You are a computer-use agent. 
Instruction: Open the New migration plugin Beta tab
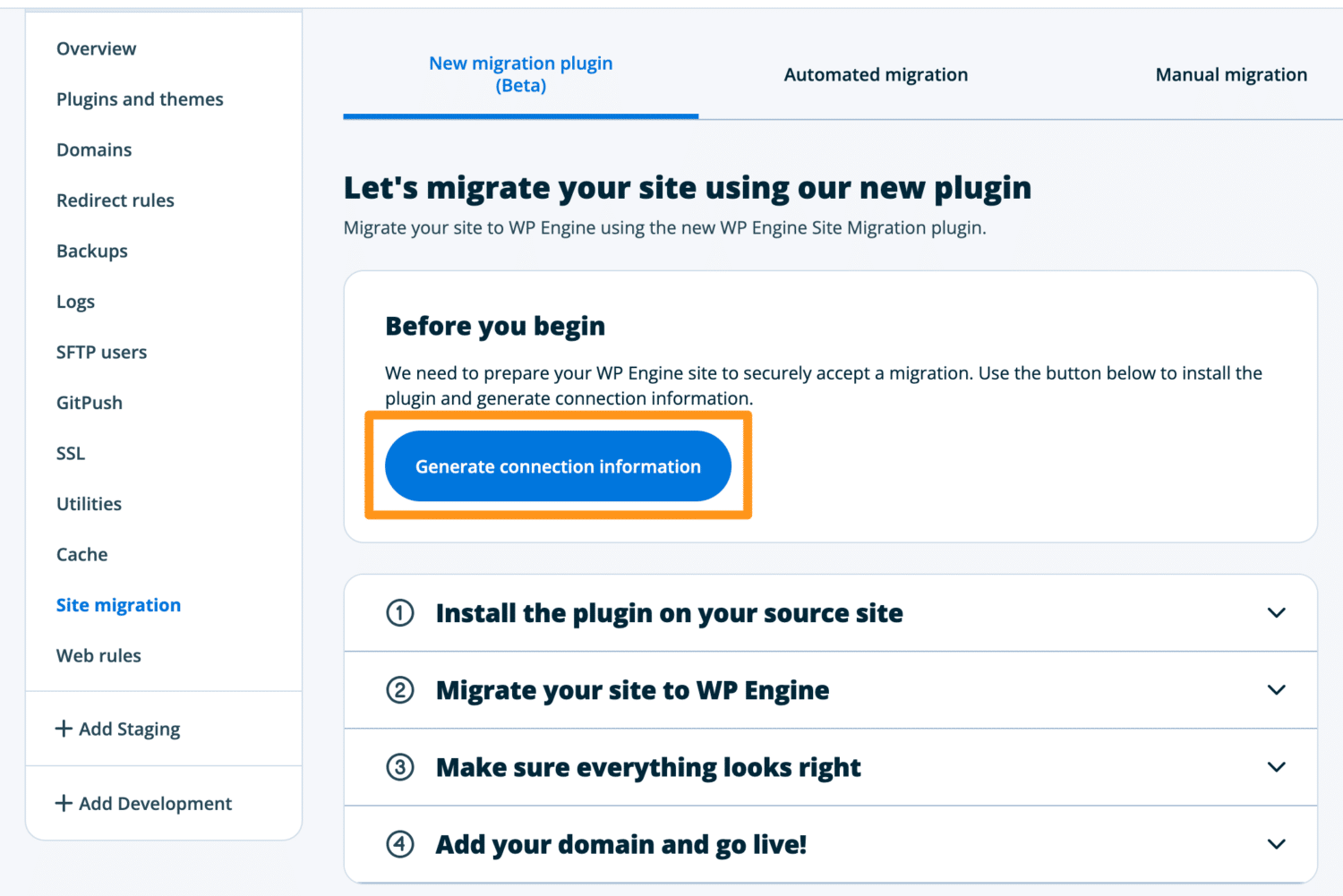coord(520,74)
